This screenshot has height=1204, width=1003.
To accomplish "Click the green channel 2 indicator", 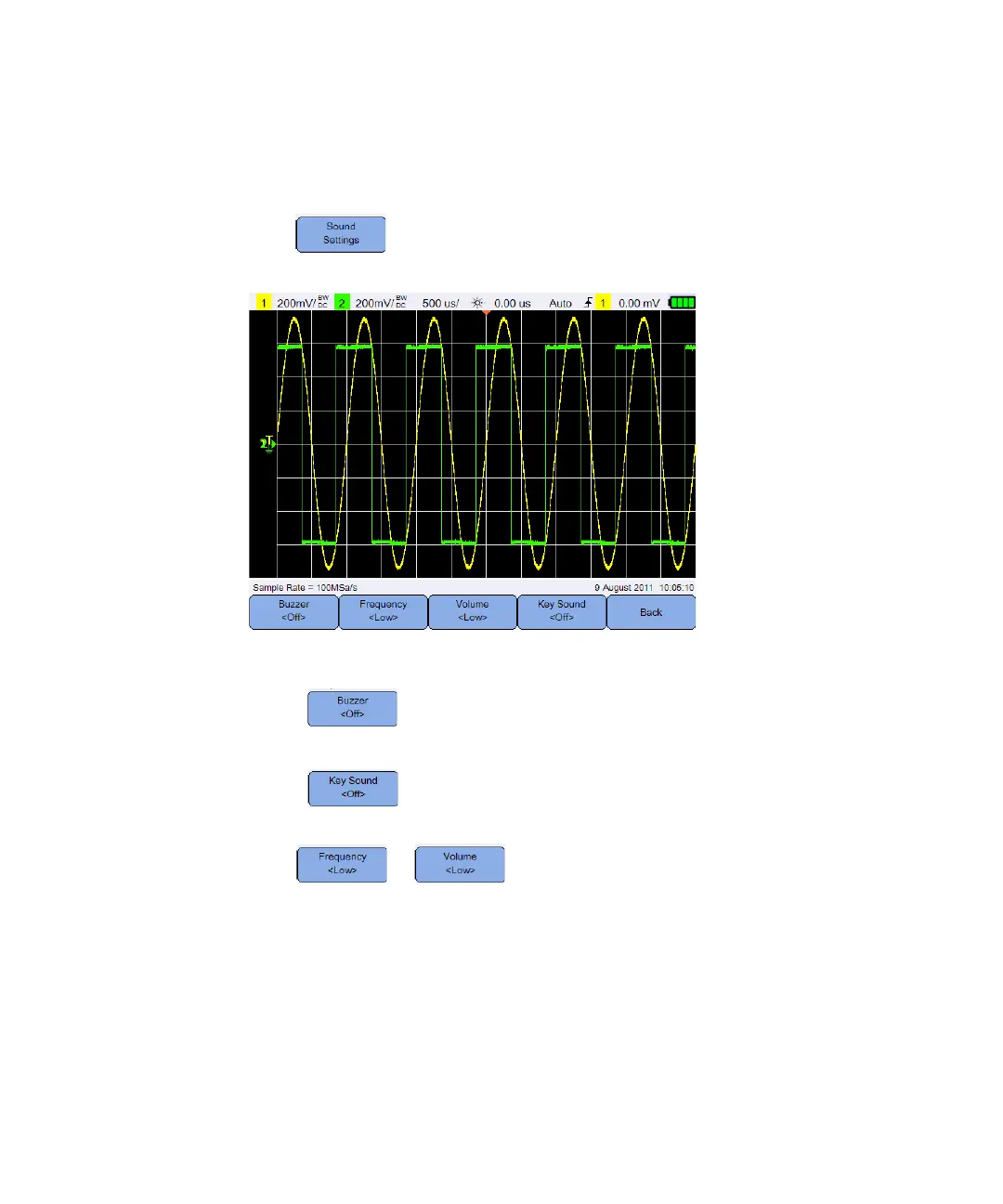I will 342,303.
